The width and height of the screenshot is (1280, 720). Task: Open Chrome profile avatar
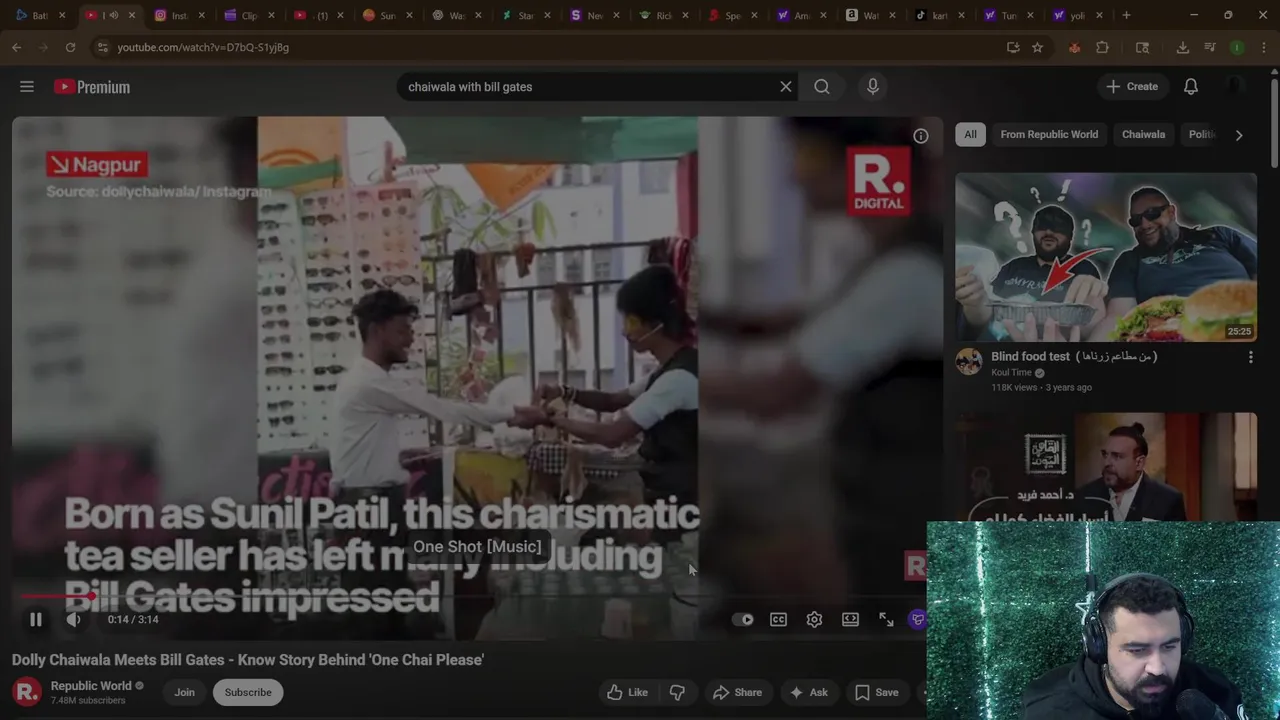[x=1237, y=47]
